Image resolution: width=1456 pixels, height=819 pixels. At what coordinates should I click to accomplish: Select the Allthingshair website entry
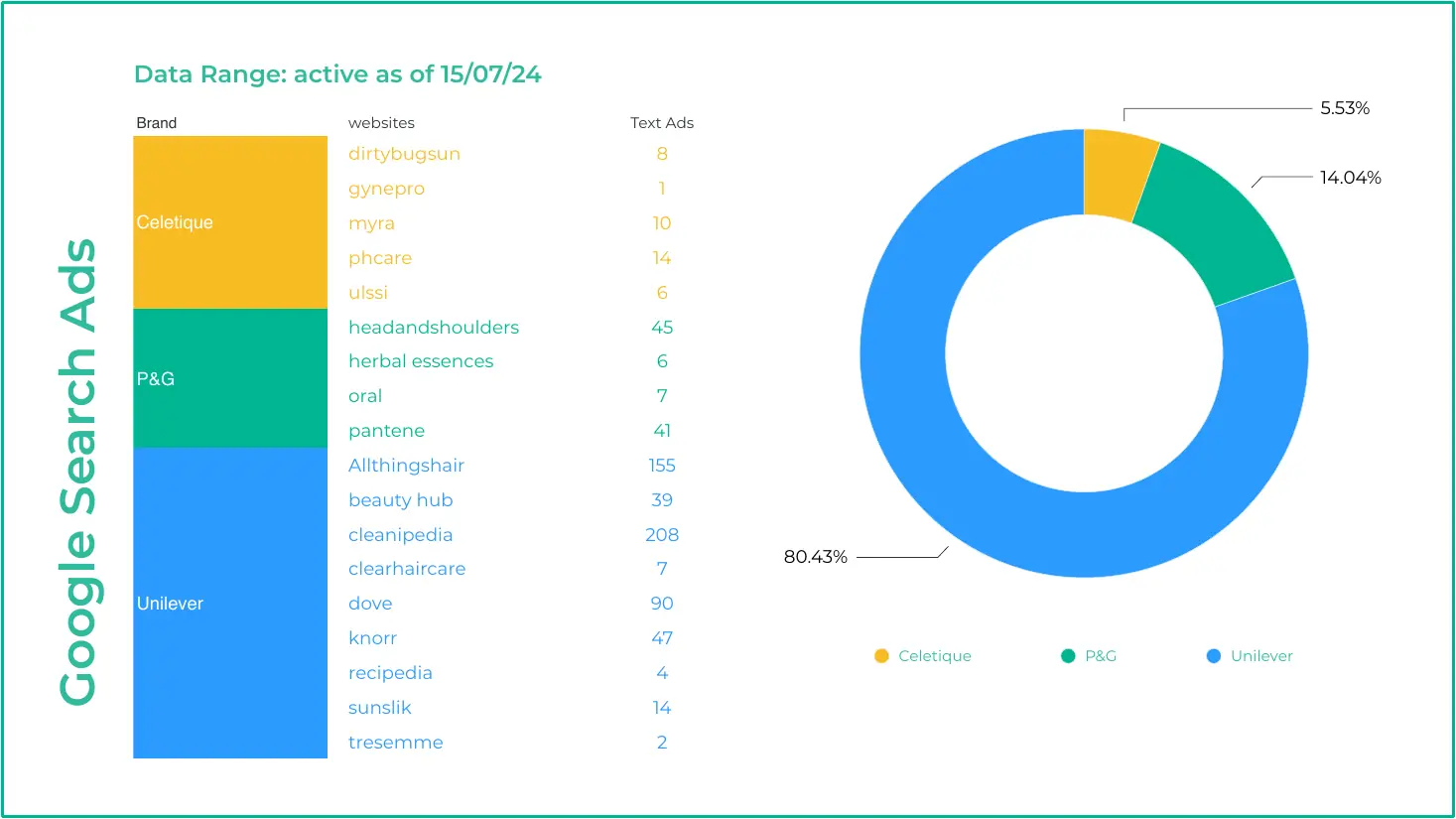[x=406, y=466]
